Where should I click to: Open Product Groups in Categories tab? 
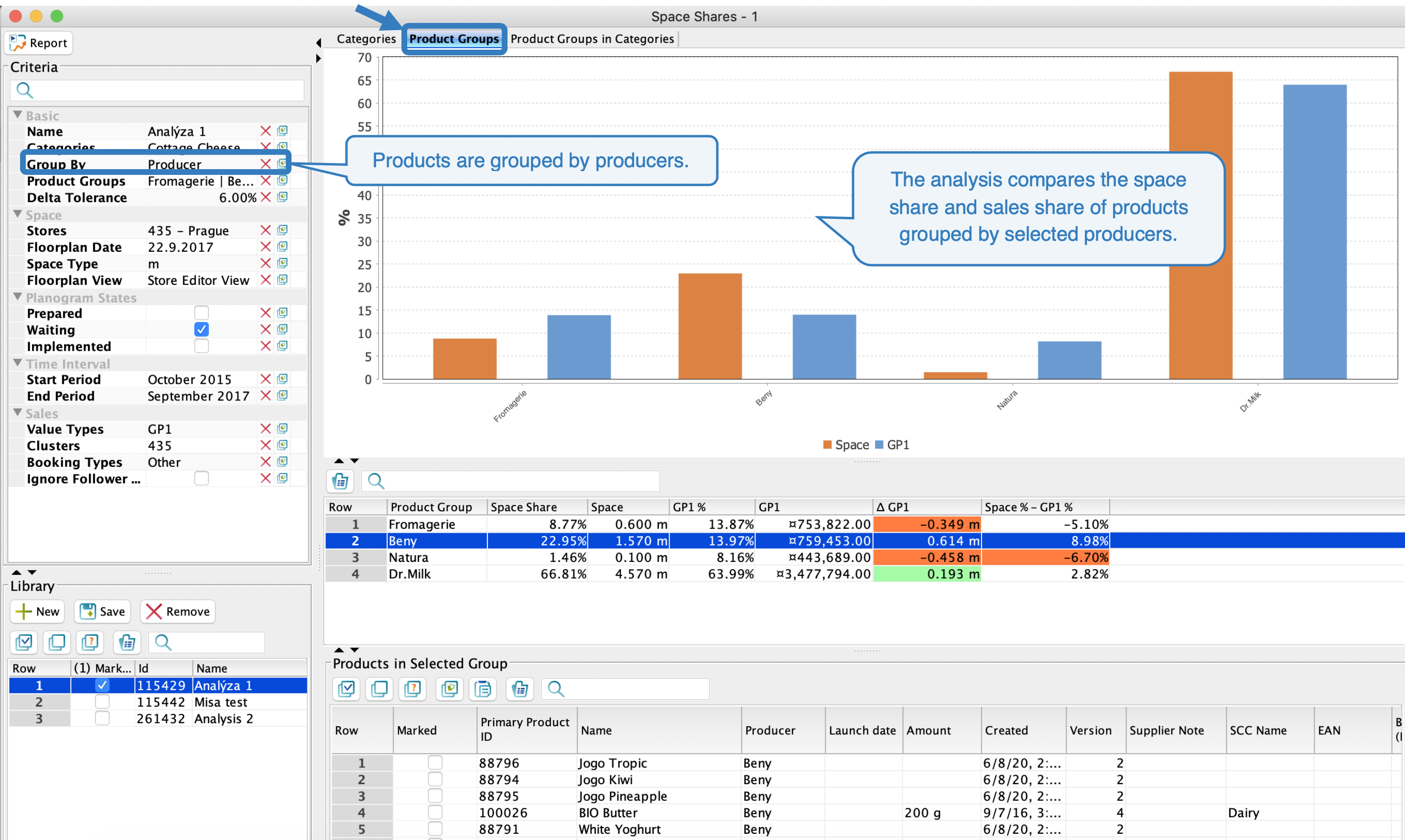click(592, 39)
